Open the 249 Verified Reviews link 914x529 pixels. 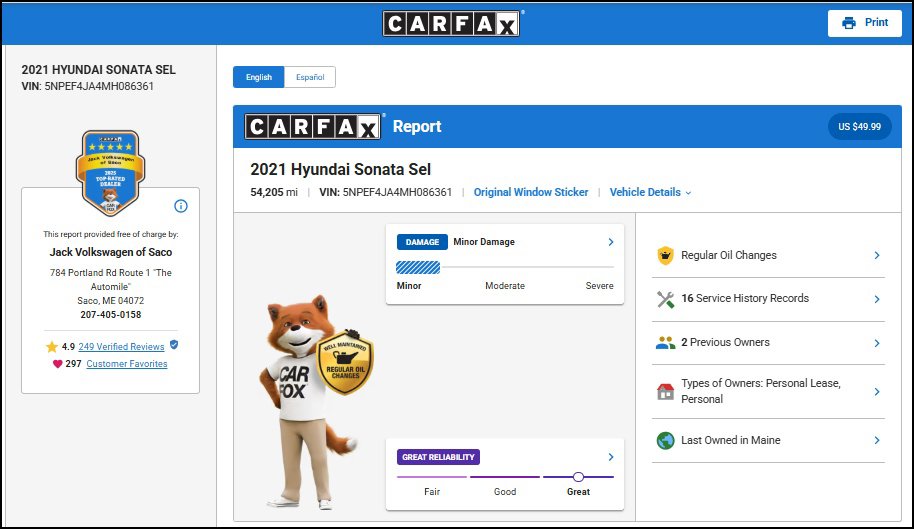[x=121, y=347]
